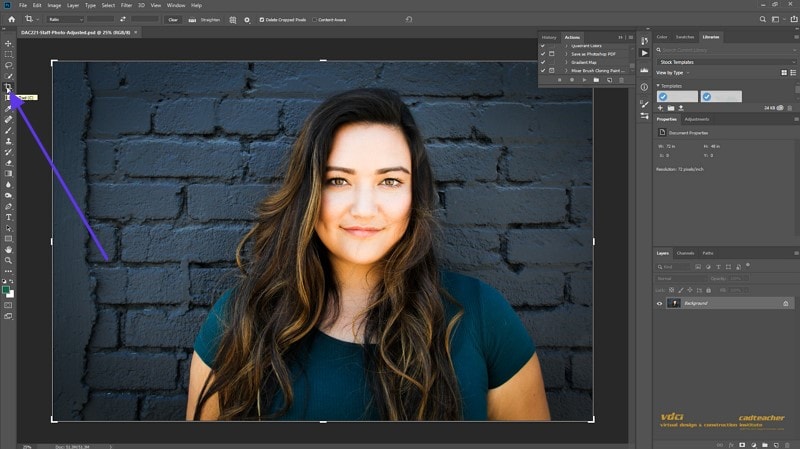
Task: Add content with Libraries plus icon
Action: click(660, 108)
